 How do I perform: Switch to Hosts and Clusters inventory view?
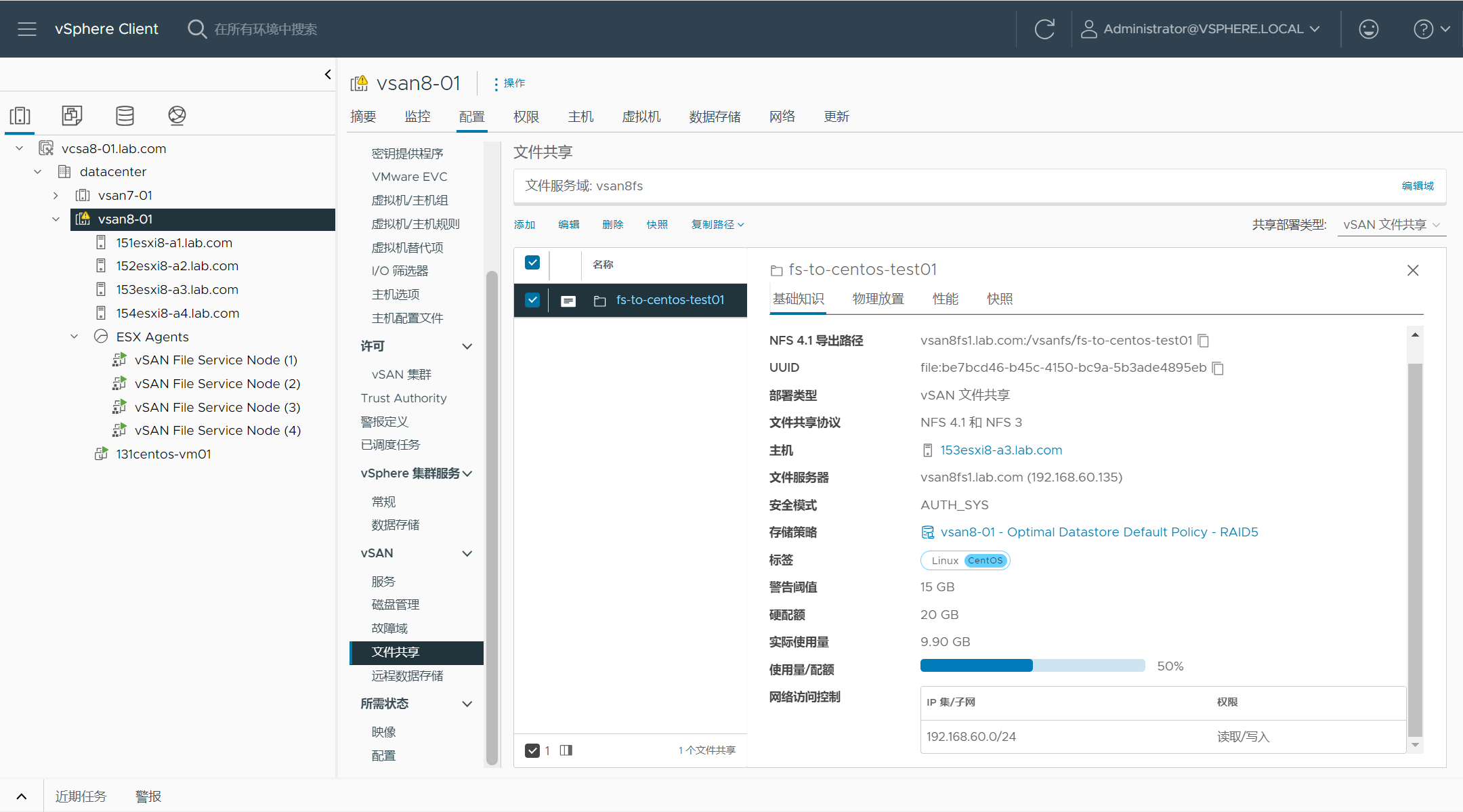point(20,116)
